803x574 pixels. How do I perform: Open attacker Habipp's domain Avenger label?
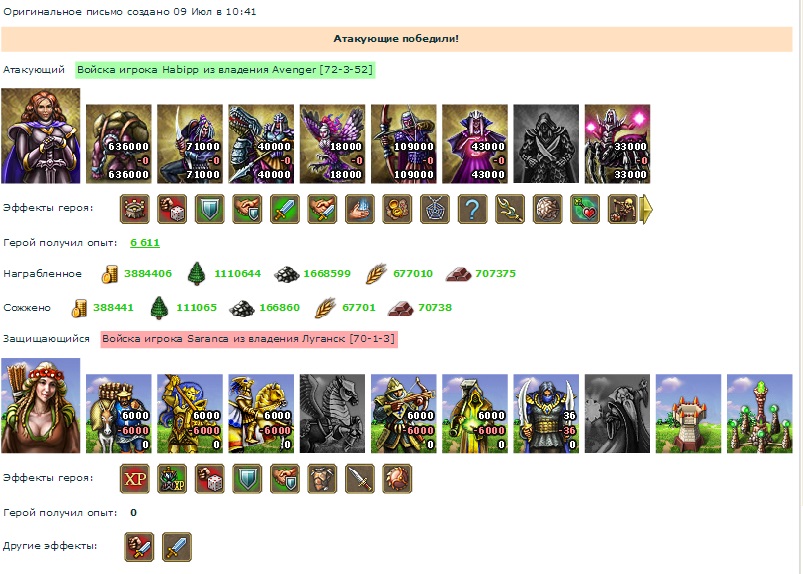[x=225, y=70]
